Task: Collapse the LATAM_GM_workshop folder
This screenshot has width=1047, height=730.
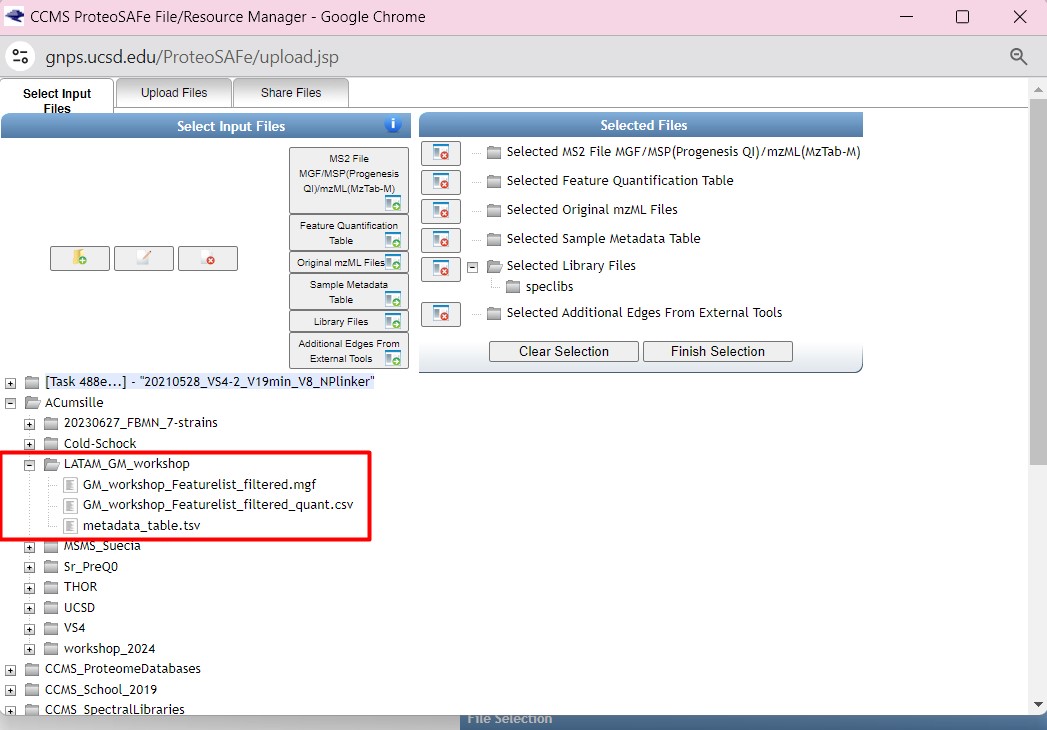Action: pyautogui.click(x=30, y=464)
